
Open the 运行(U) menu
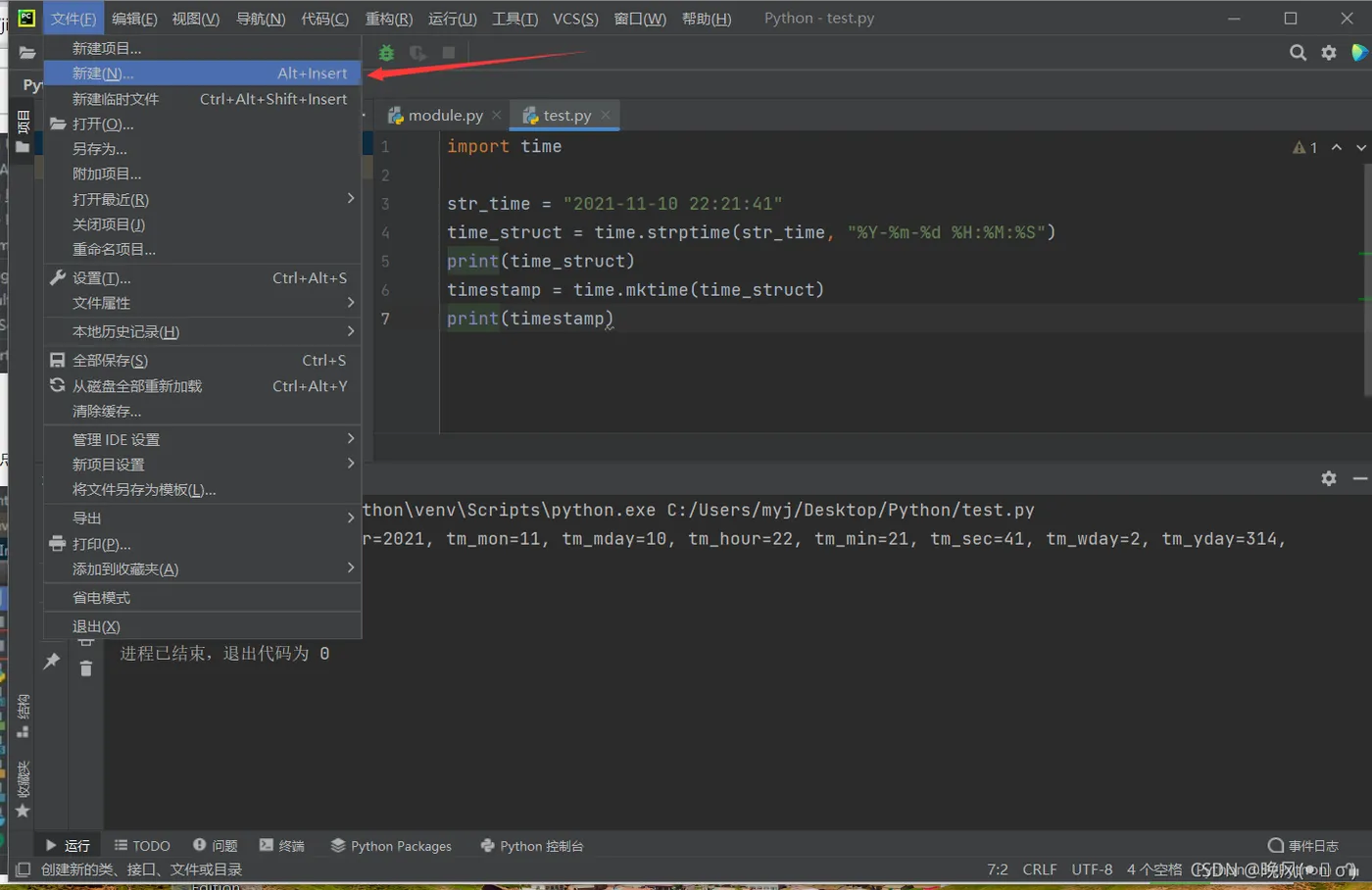(x=453, y=19)
